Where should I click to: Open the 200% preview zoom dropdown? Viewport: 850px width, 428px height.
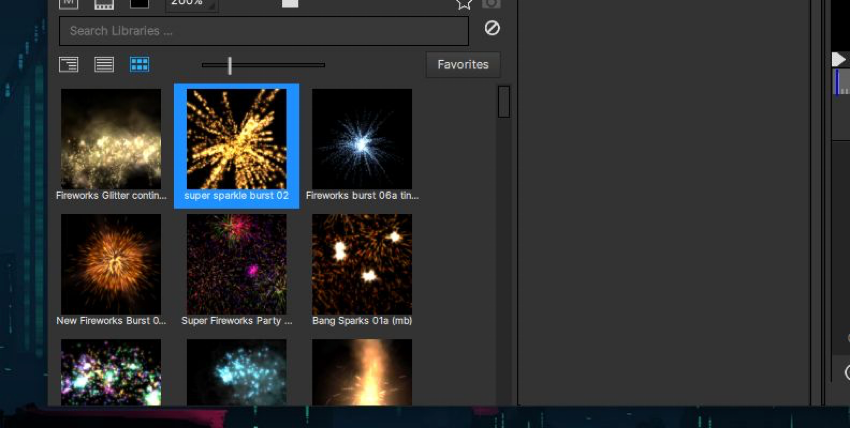[191, 4]
